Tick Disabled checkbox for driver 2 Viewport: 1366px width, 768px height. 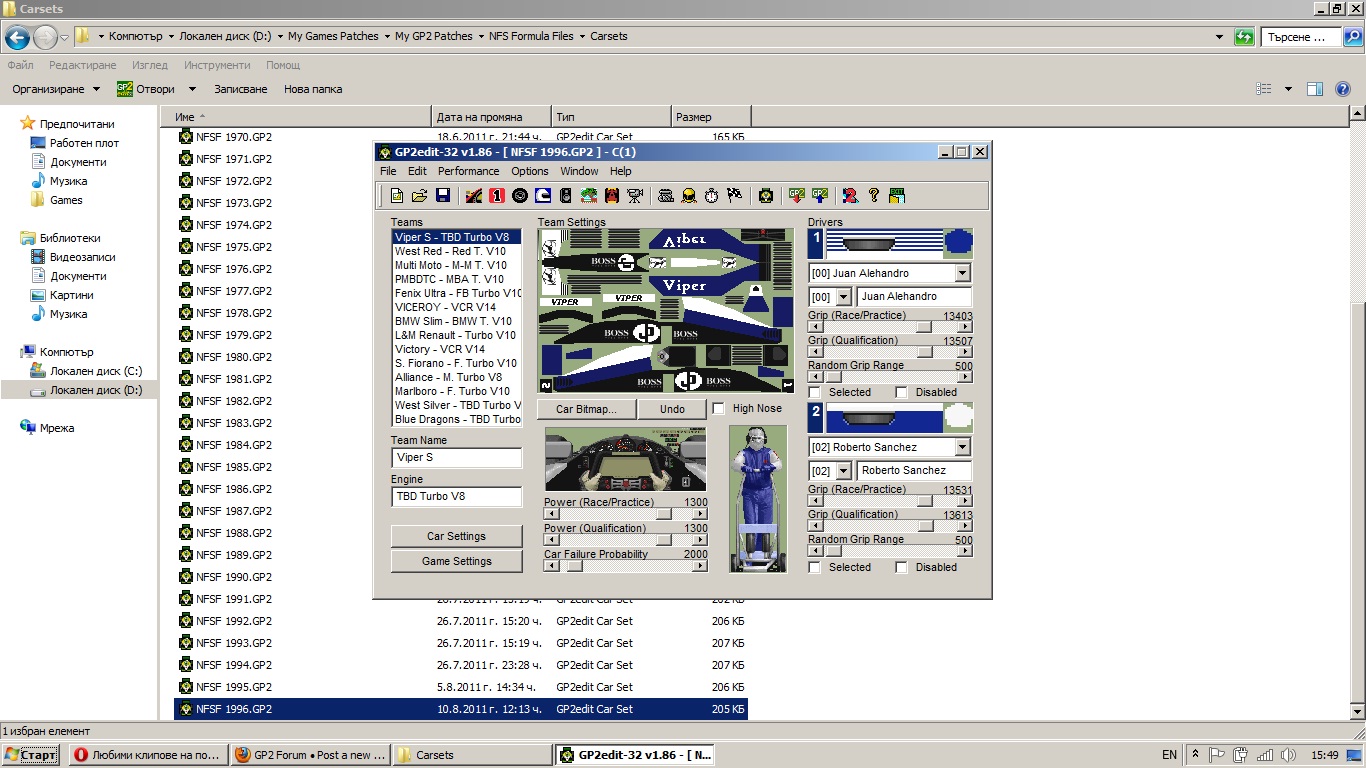pos(901,568)
